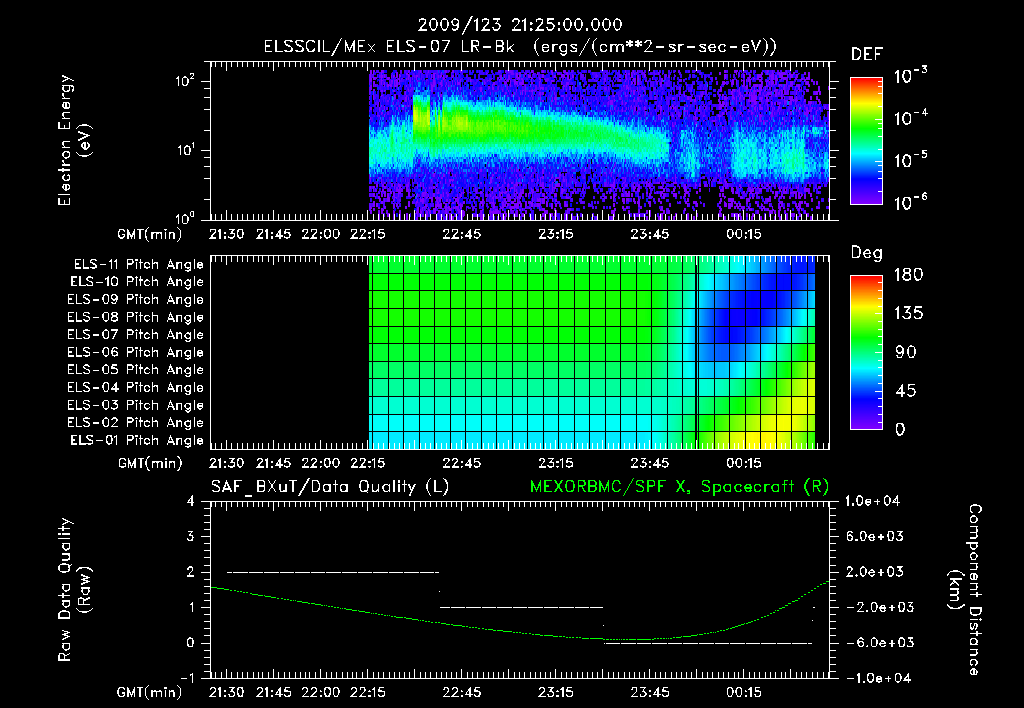
Task: Select the ELS-09 Pitch Angle label
Action: (x=135, y=300)
